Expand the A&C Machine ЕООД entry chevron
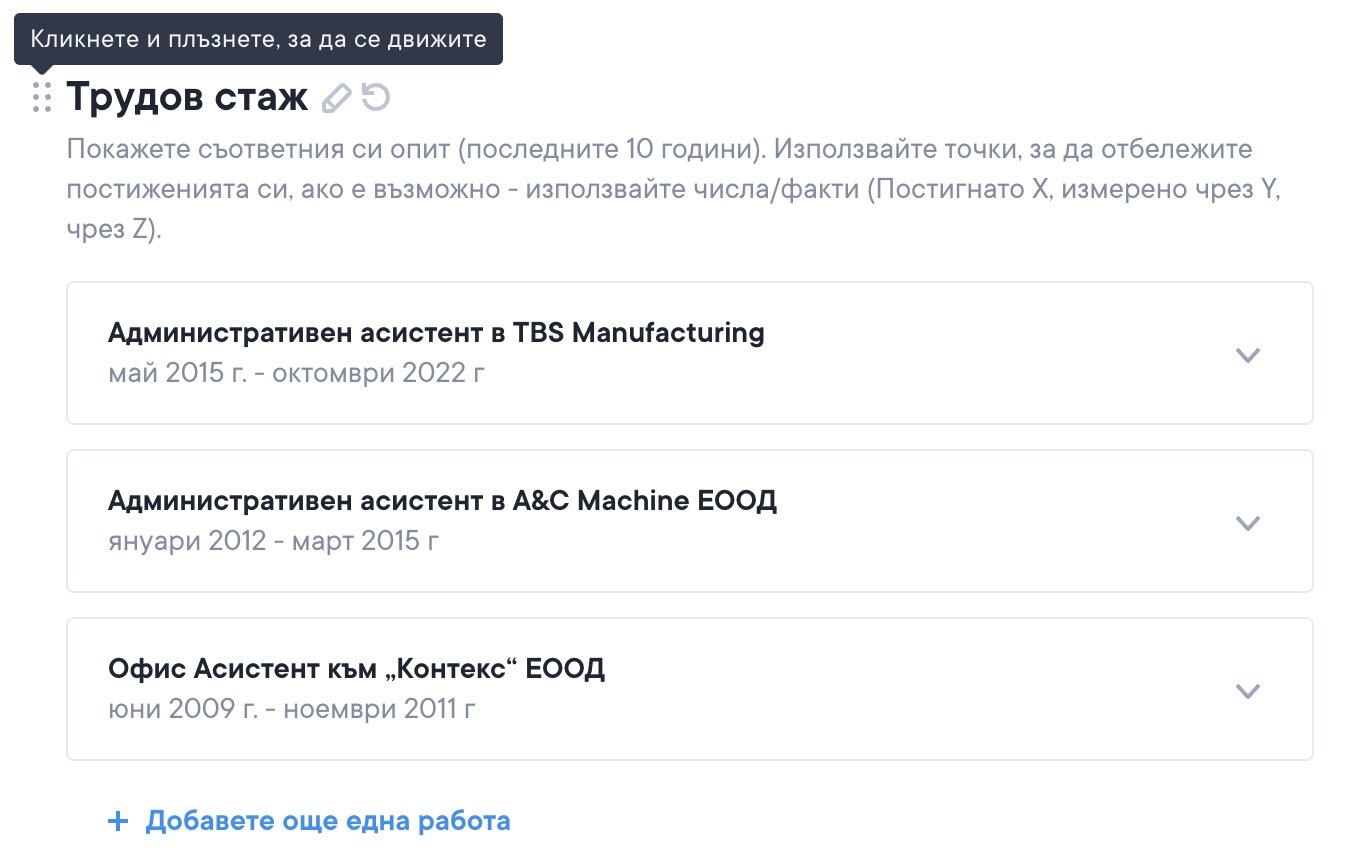1356x866 pixels. pyautogui.click(x=1247, y=522)
